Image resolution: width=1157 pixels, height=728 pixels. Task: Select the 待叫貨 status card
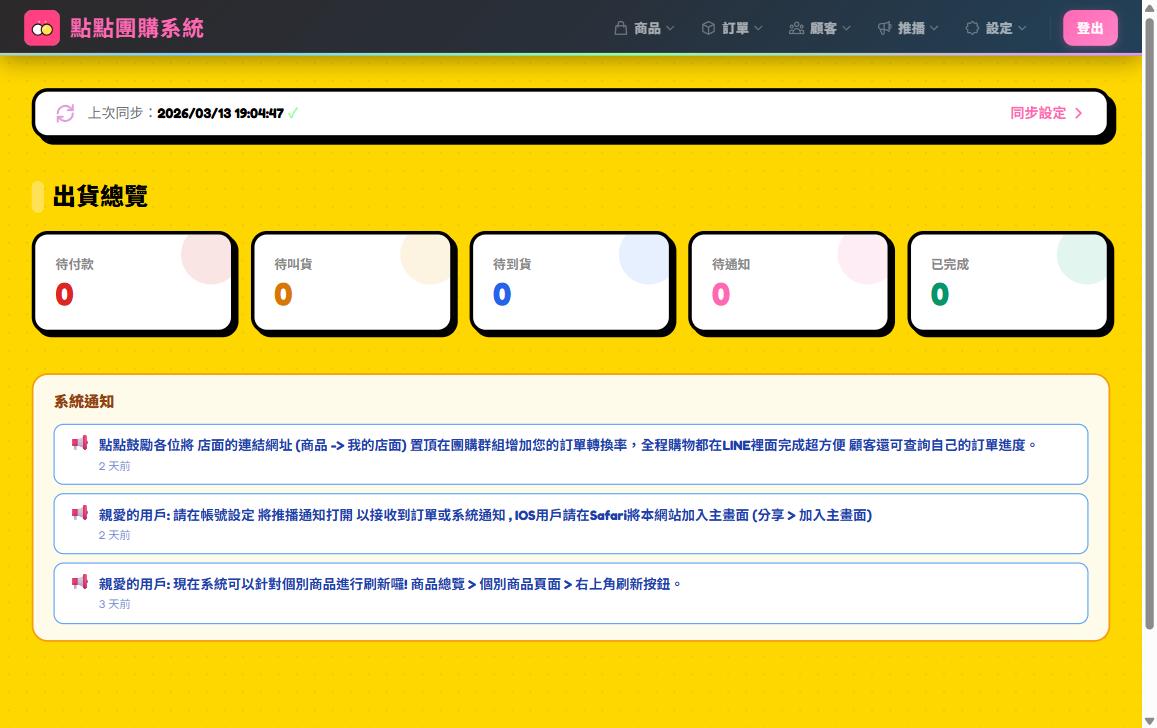pos(352,282)
